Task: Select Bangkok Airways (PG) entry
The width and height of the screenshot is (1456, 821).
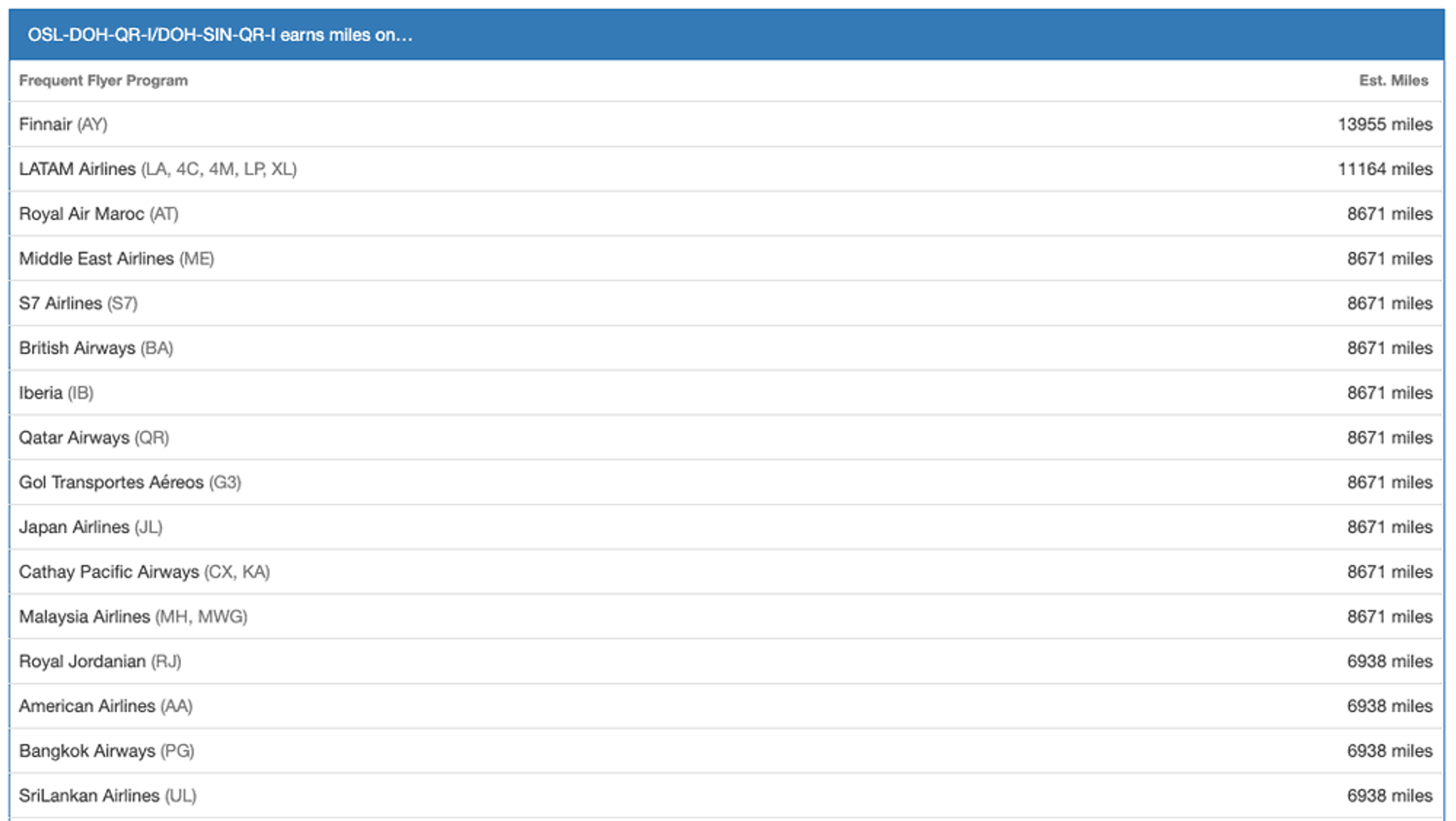Action: (x=106, y=751)
